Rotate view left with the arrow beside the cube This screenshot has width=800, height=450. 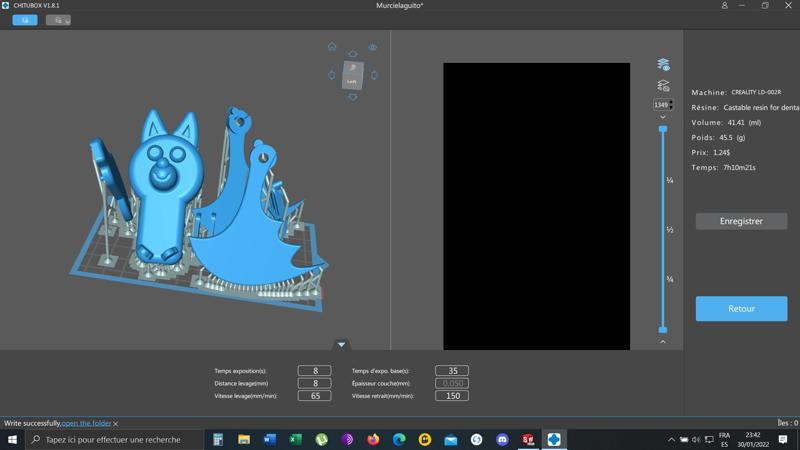tap(332, 75)
